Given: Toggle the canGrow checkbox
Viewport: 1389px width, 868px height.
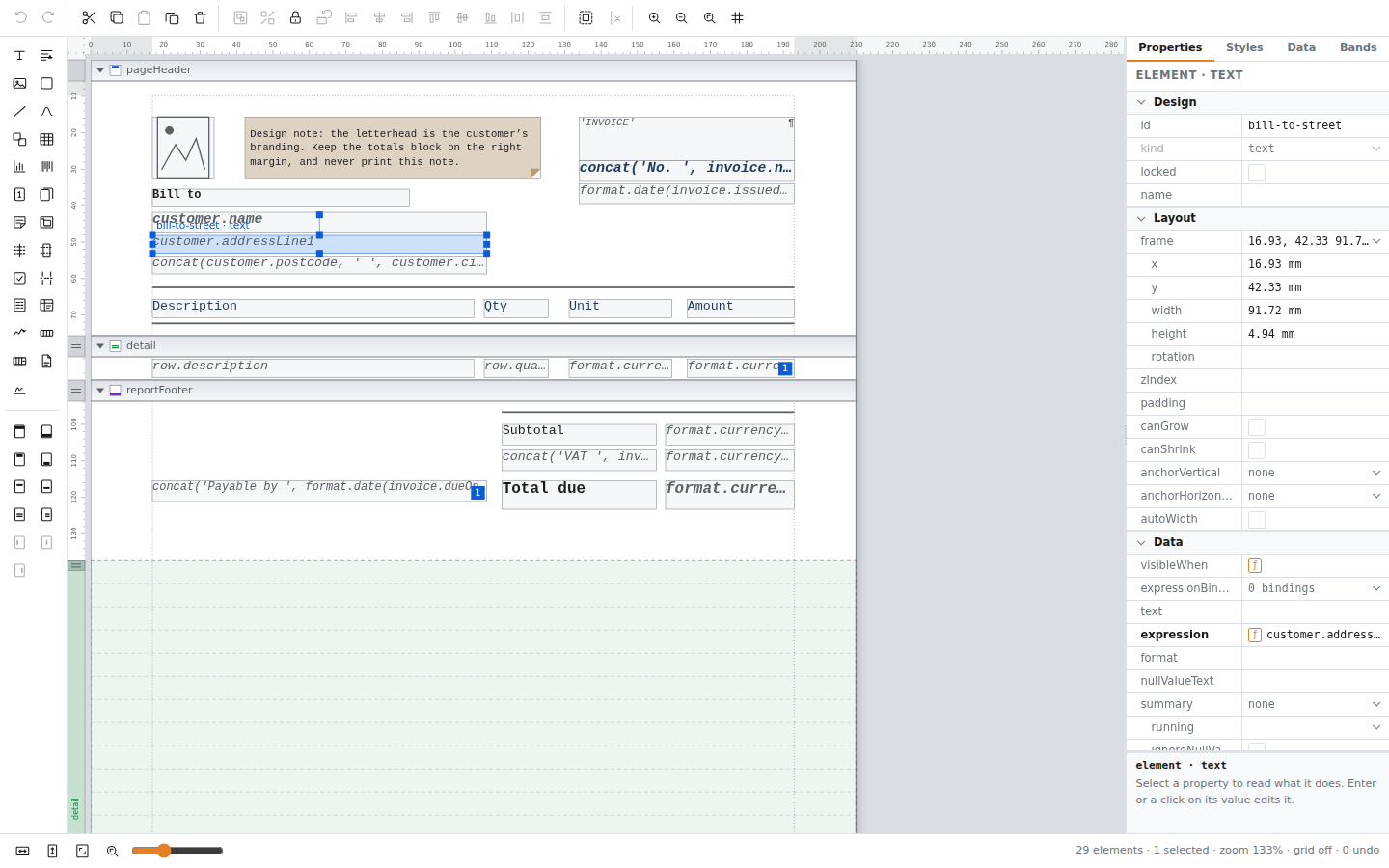Looking at the screenshot, I should 1256,427.
